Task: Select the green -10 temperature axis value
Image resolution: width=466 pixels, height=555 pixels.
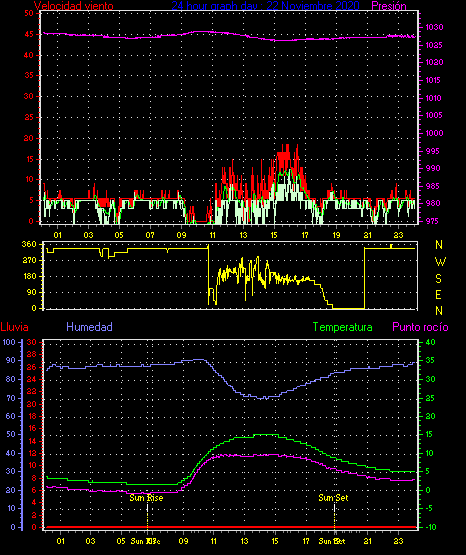Action: pos(431,527)
